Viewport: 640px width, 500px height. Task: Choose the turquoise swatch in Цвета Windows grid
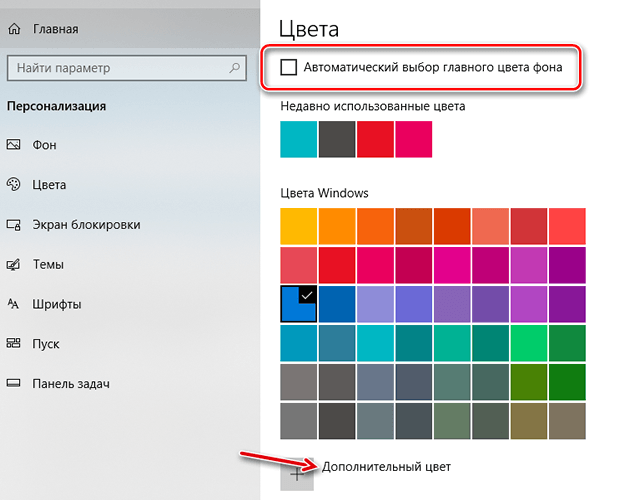[x=375, y=343]
